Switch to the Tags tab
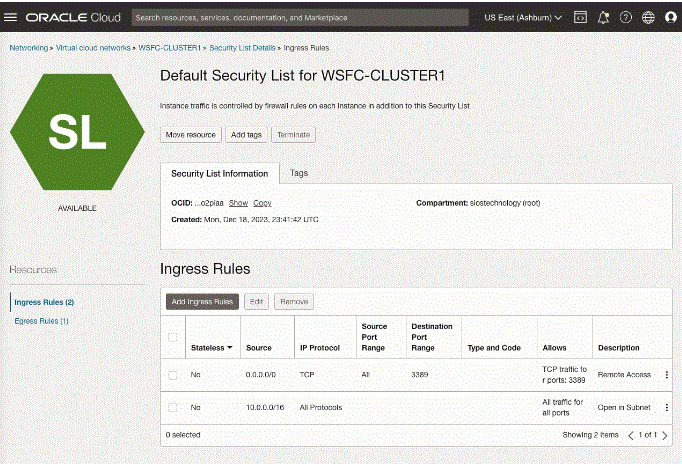682x464 pixels. tap(299, 172)
